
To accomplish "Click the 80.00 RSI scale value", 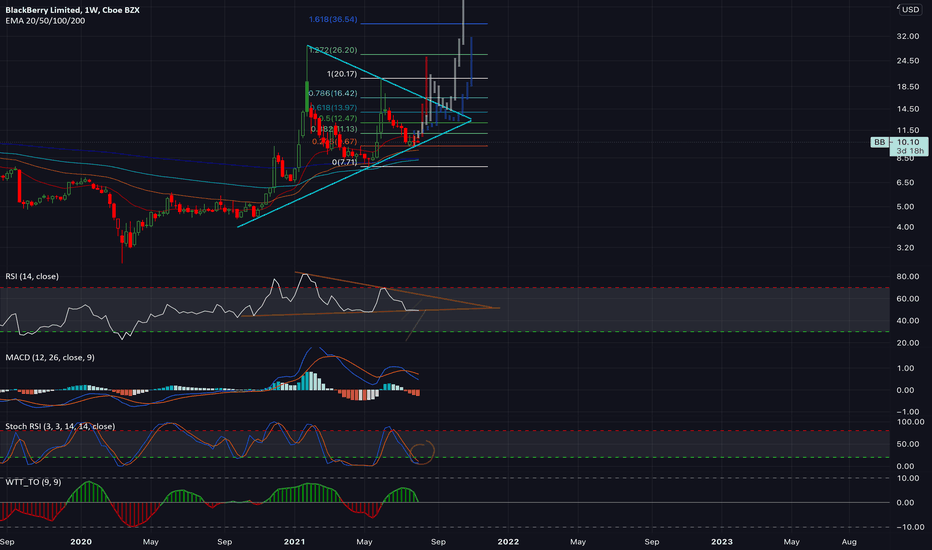I will click(x=908, y=277).
